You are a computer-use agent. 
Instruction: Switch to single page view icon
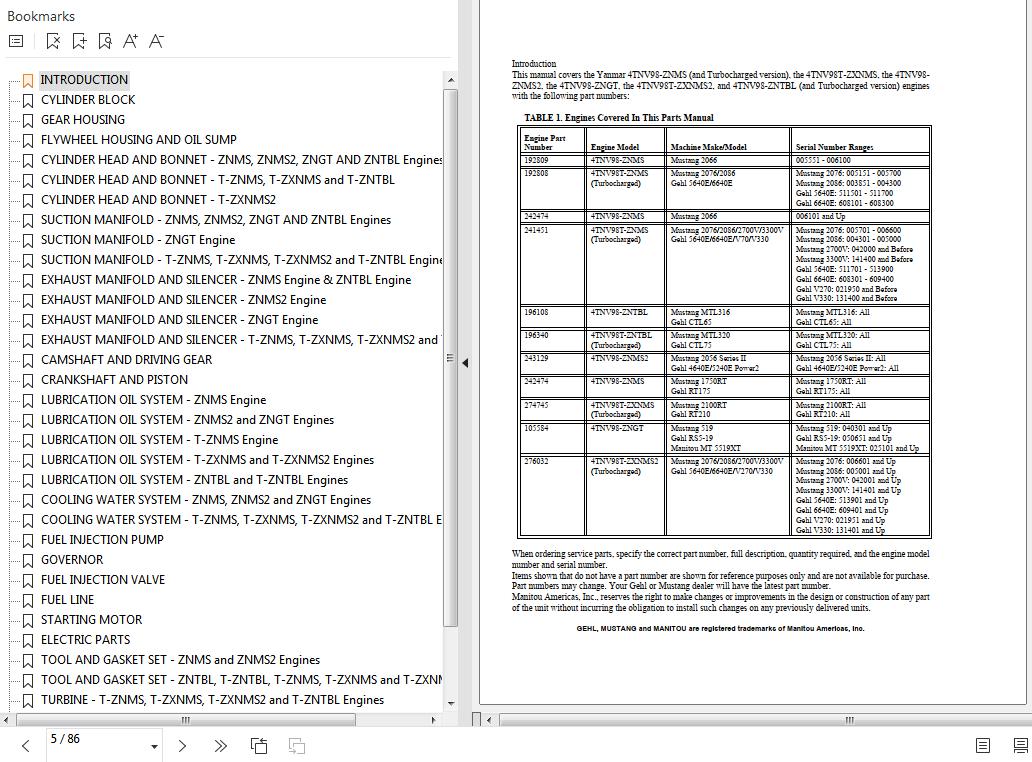pyautogui.click(x=983, y=746)
